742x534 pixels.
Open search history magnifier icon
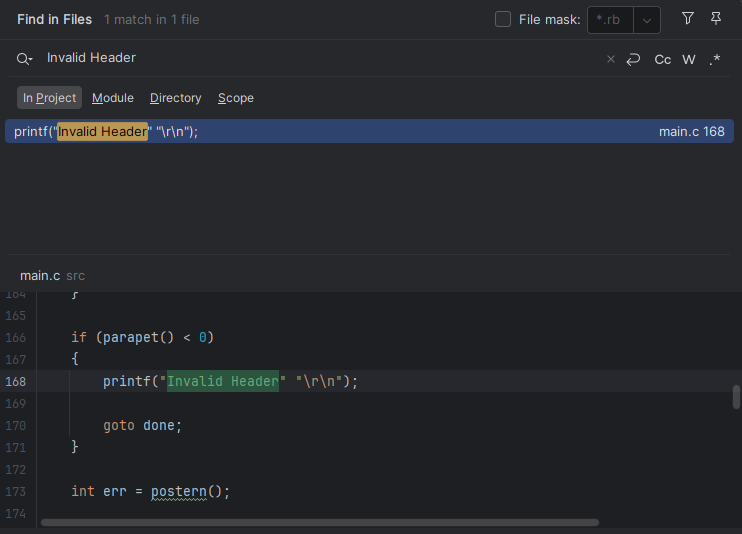tap(25, 59)
